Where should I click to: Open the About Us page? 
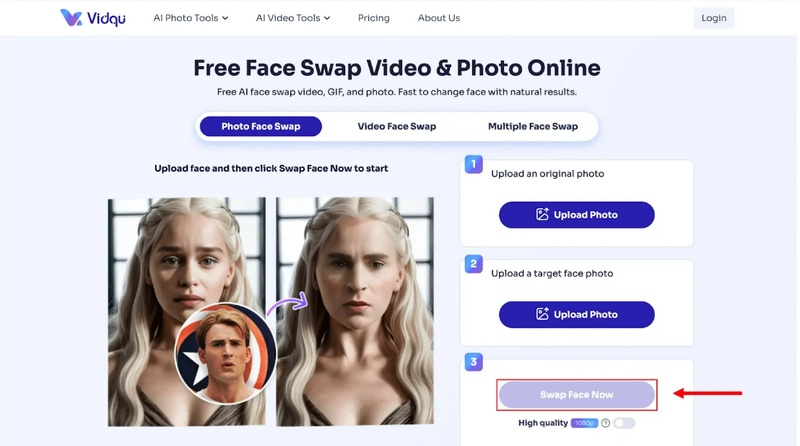pyautogui.click(x=439, y=18)
